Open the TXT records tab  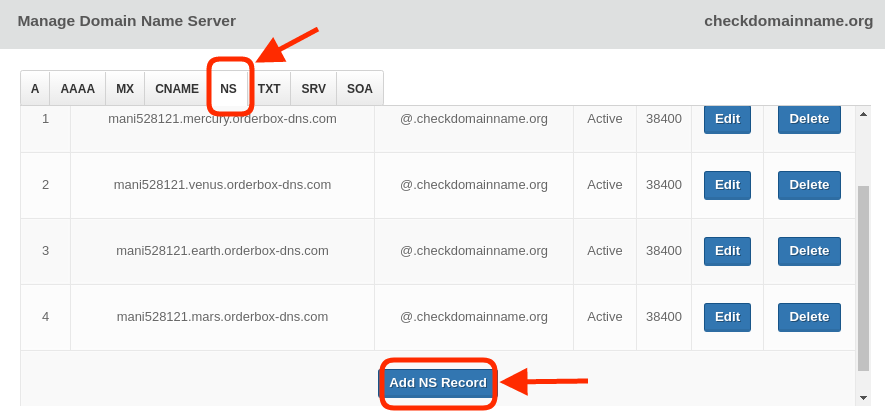point(269,89)
